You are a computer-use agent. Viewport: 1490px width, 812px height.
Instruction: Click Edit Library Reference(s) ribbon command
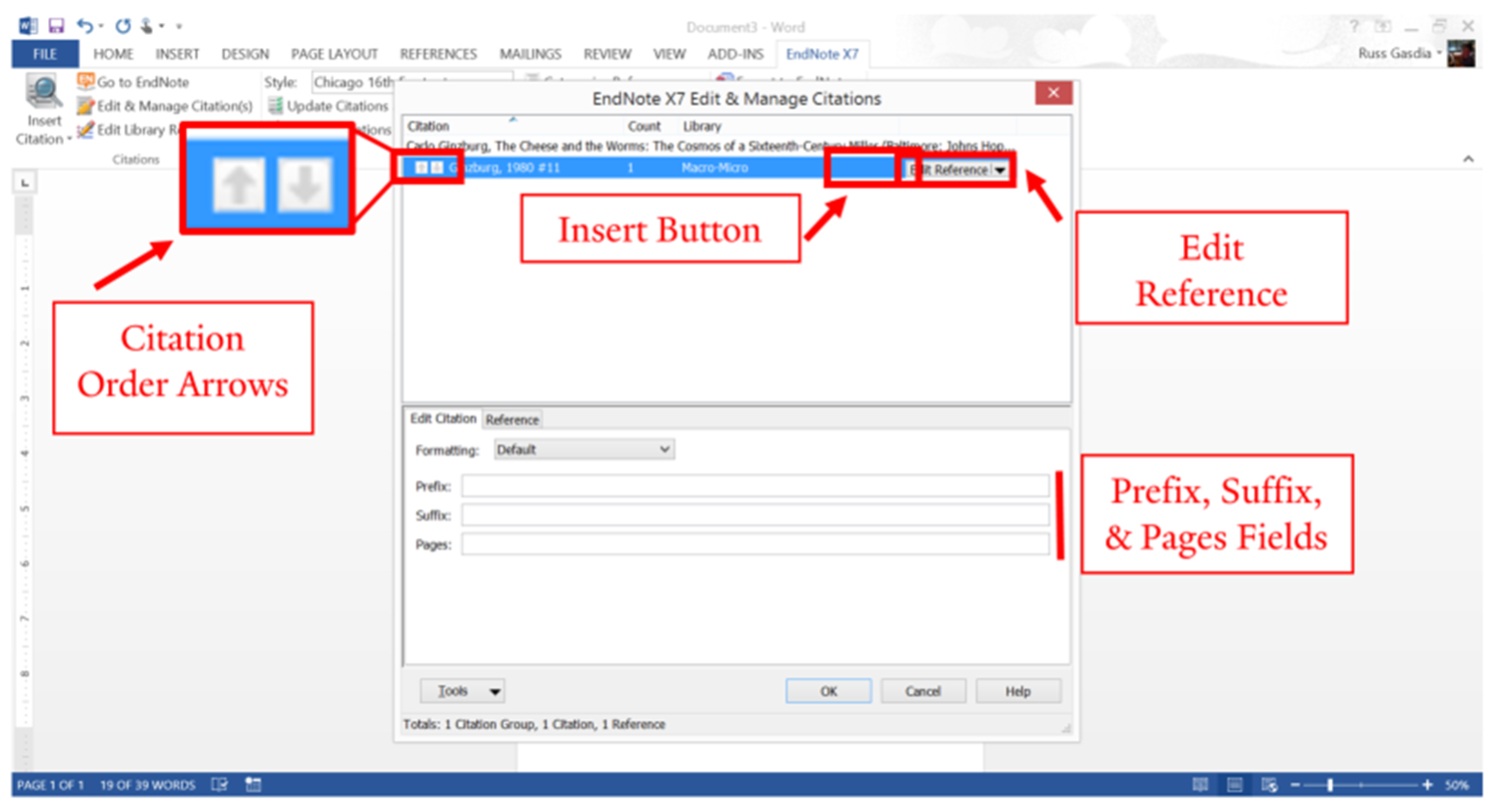point(128,130)
